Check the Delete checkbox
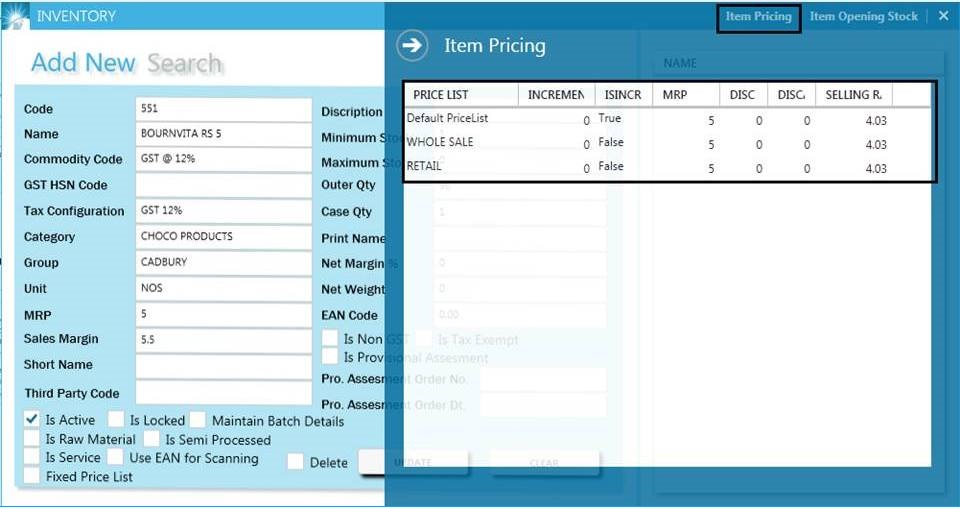 (x=295, y=462)
